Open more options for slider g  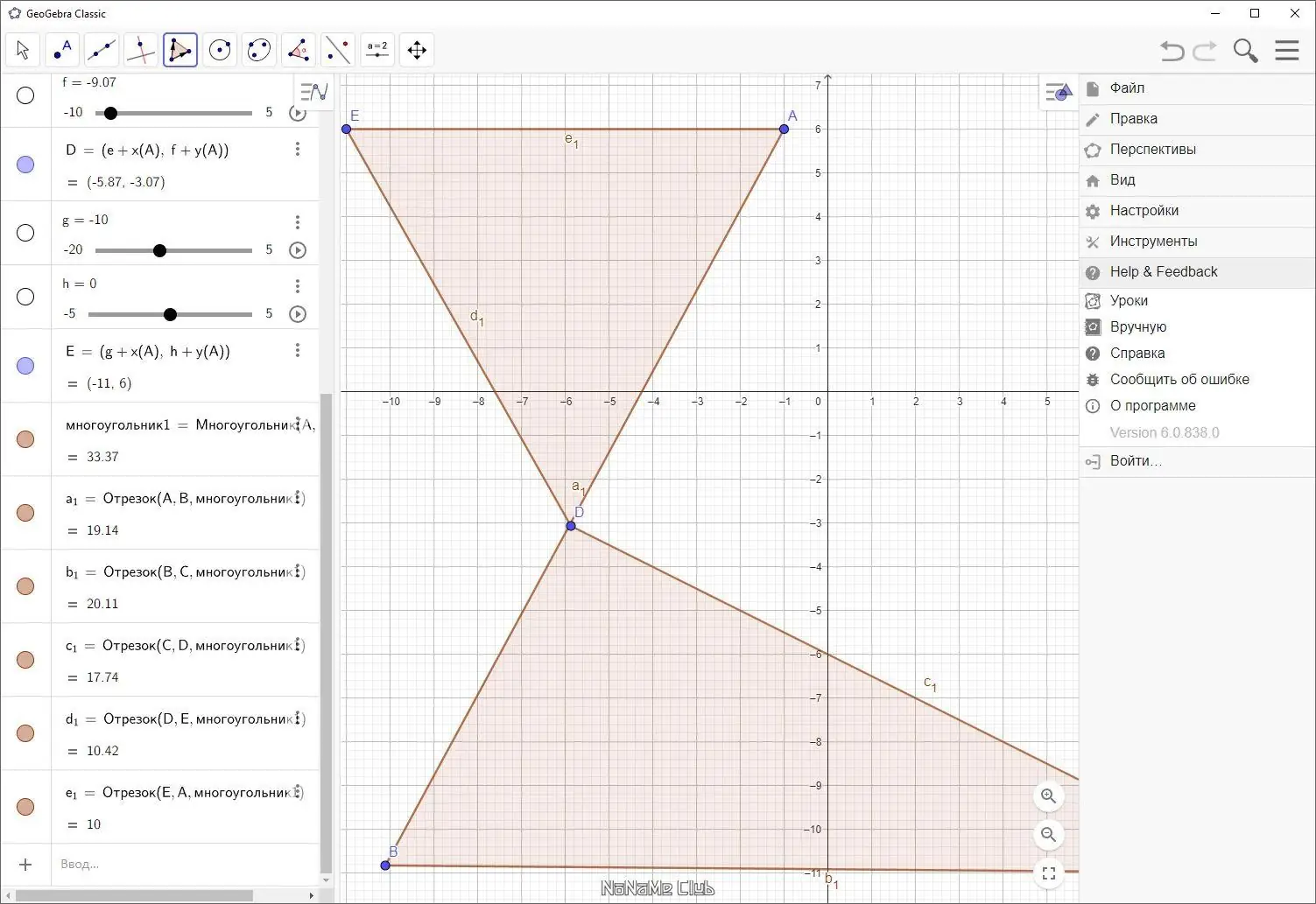(x=298, y=222)
